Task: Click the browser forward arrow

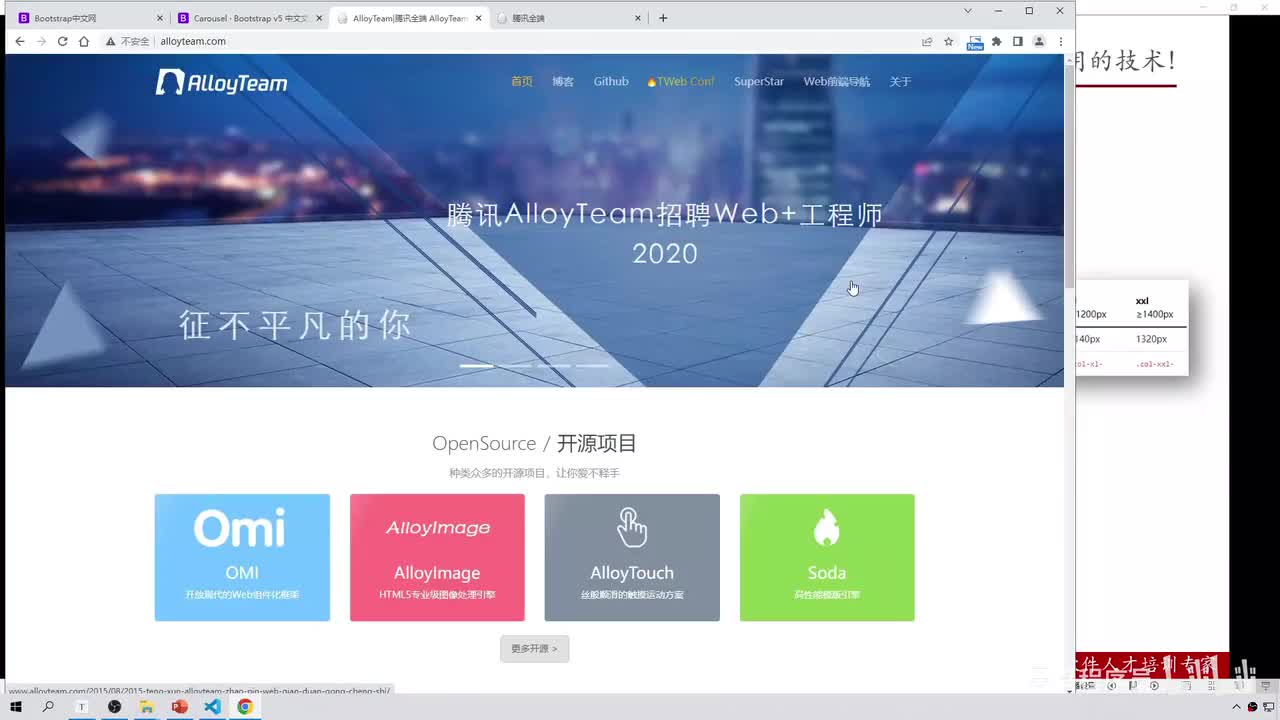Action: tap(41, 41)
